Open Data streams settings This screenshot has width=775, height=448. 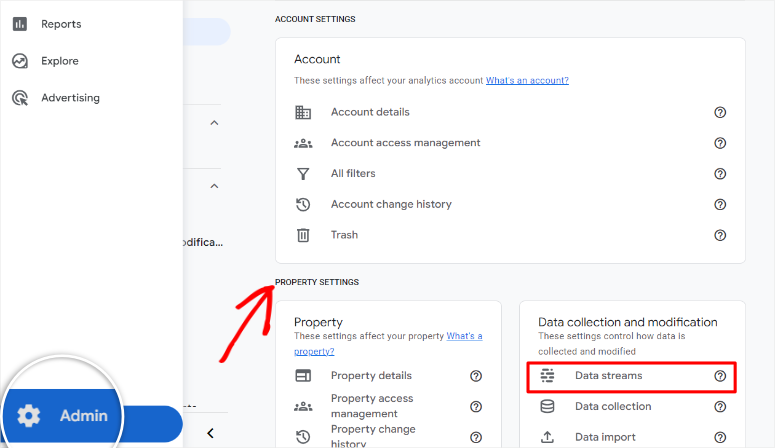608,376
